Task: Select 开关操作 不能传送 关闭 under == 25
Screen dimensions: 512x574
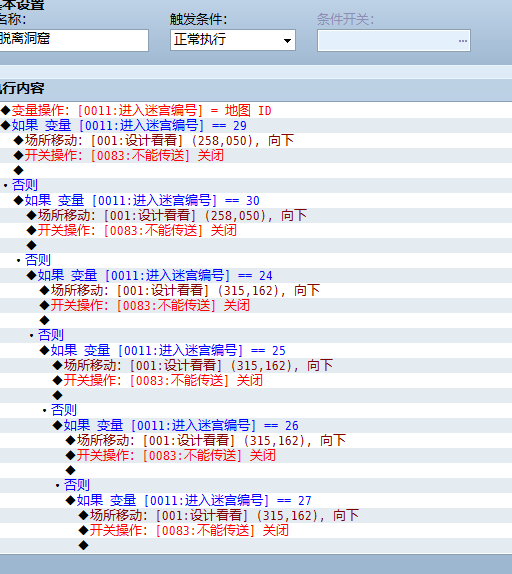Action: (x=256, y=380)
